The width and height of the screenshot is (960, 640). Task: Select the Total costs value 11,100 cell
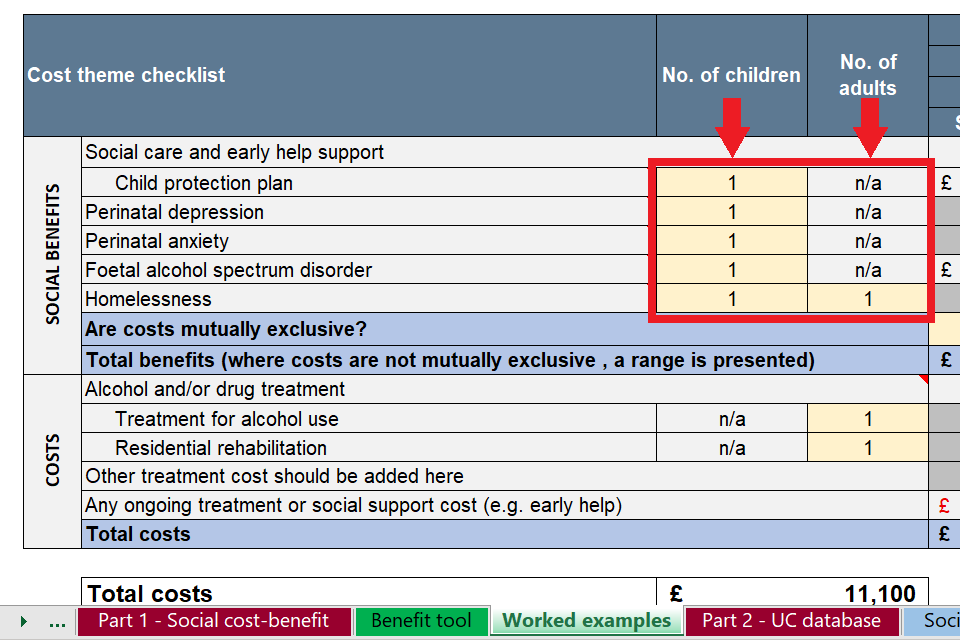pos(792,594)
